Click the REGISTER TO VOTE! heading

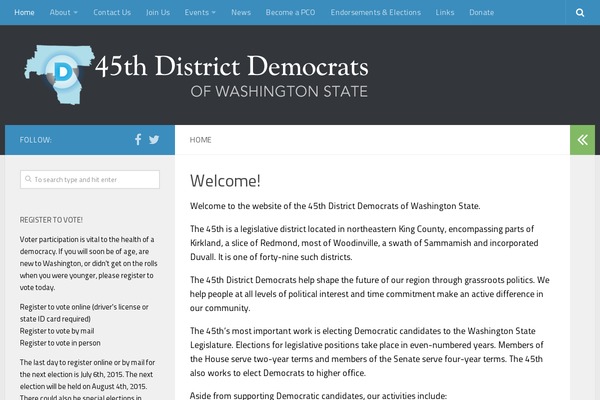[51, 220]
